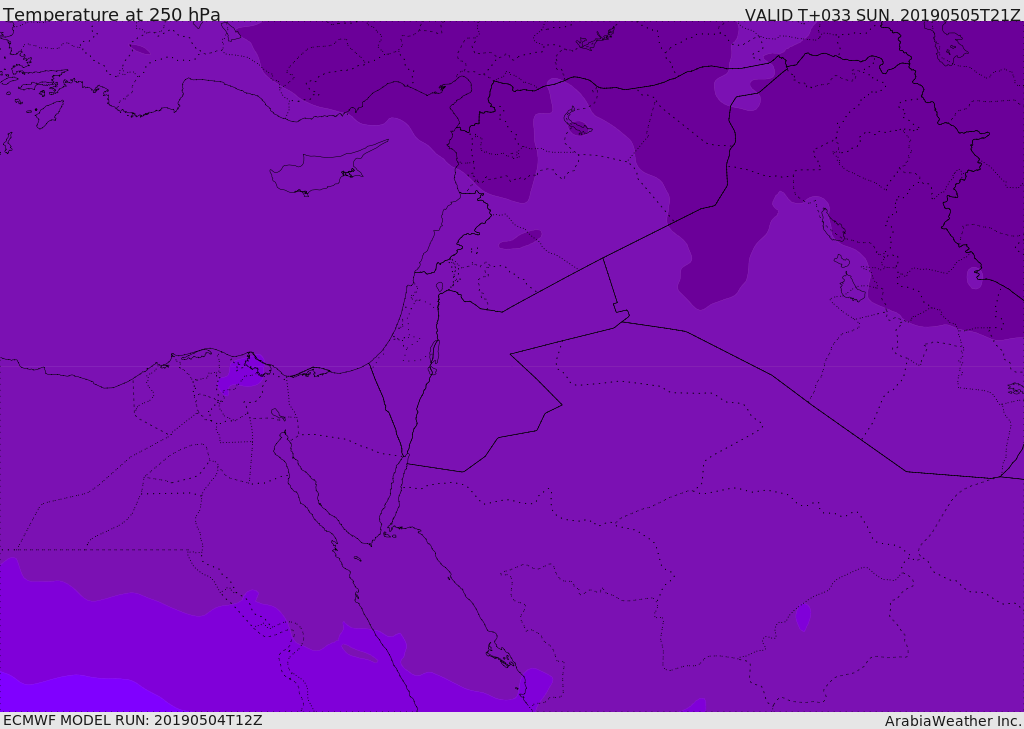
Task: Click the lake outline in northern Syria
Action: coord(578,125)
